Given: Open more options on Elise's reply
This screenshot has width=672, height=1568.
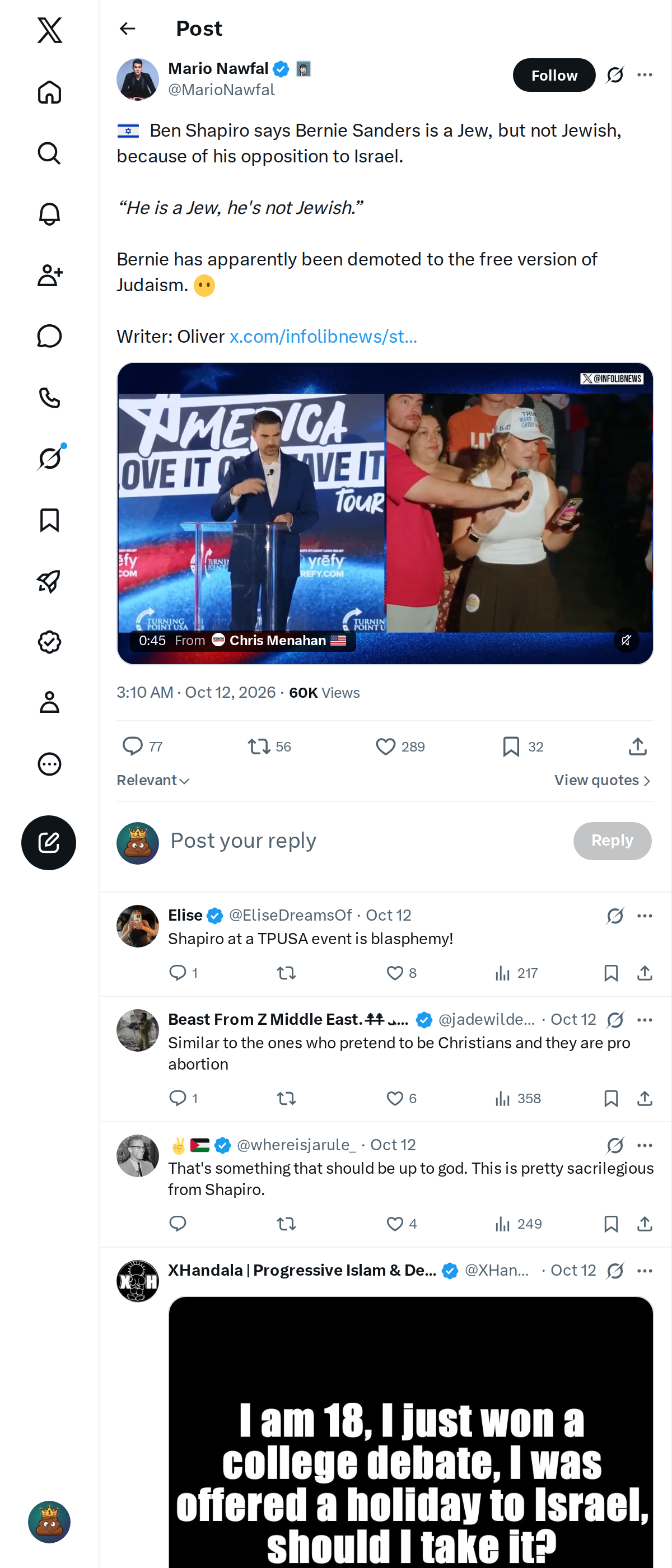Looking at the screenshot, I should [x=645, y=916].
